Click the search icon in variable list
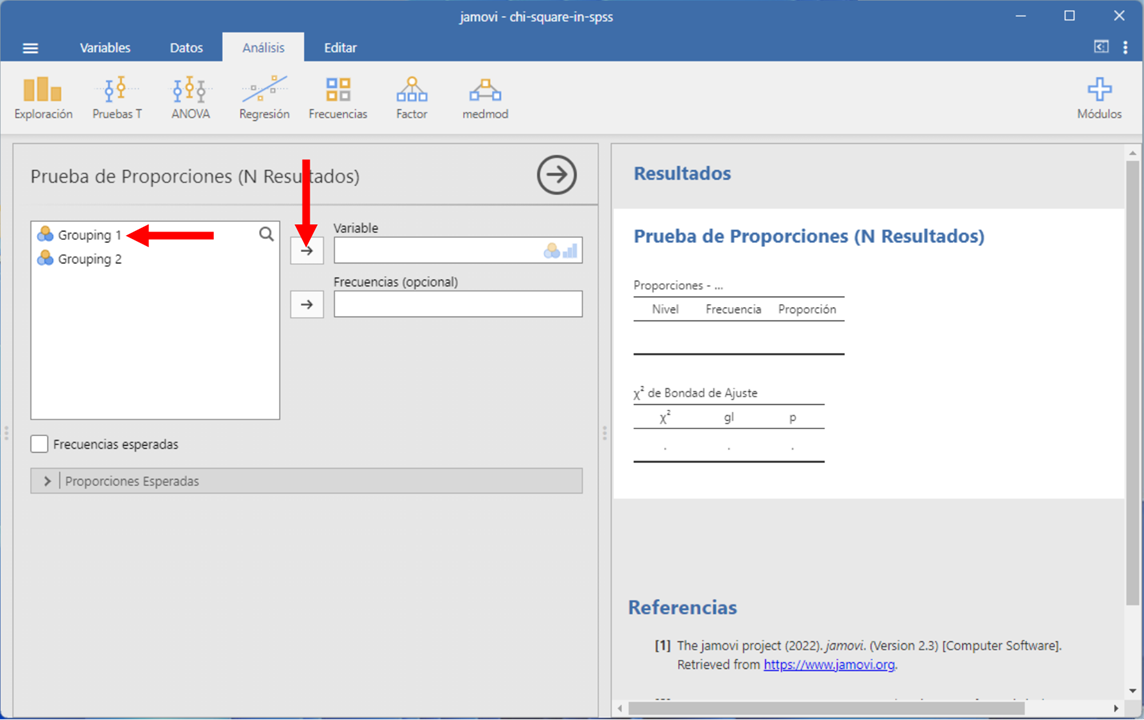Screen dimensions: 1144x720 click(266, 234)
